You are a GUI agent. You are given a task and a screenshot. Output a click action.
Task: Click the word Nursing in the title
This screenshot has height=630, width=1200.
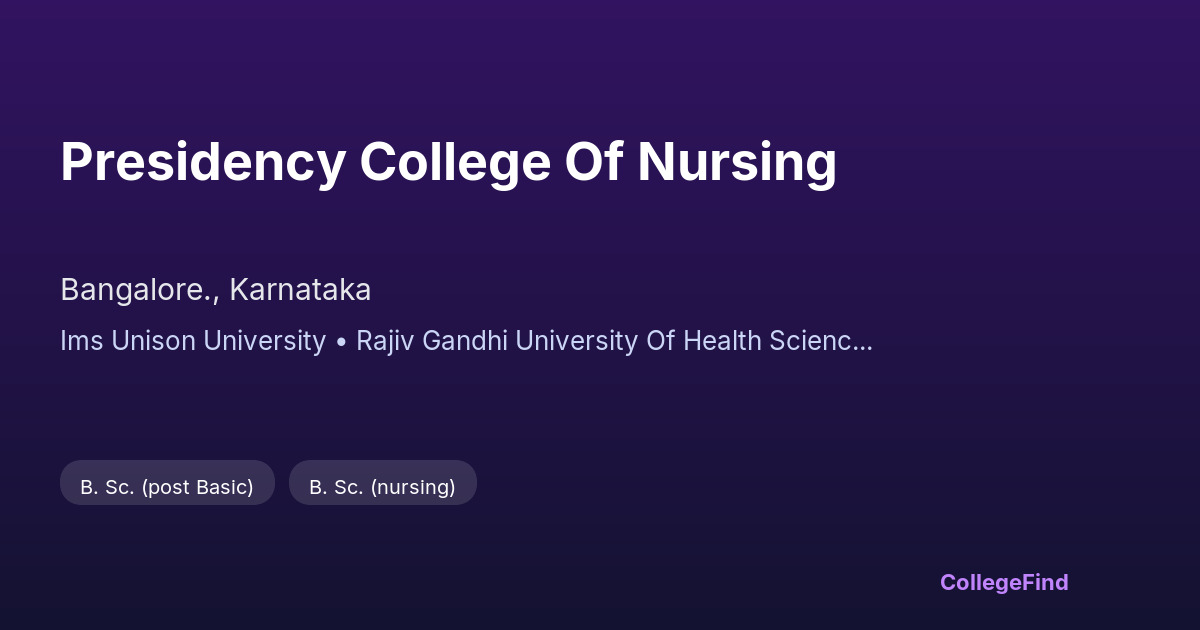tap(736, 162)
